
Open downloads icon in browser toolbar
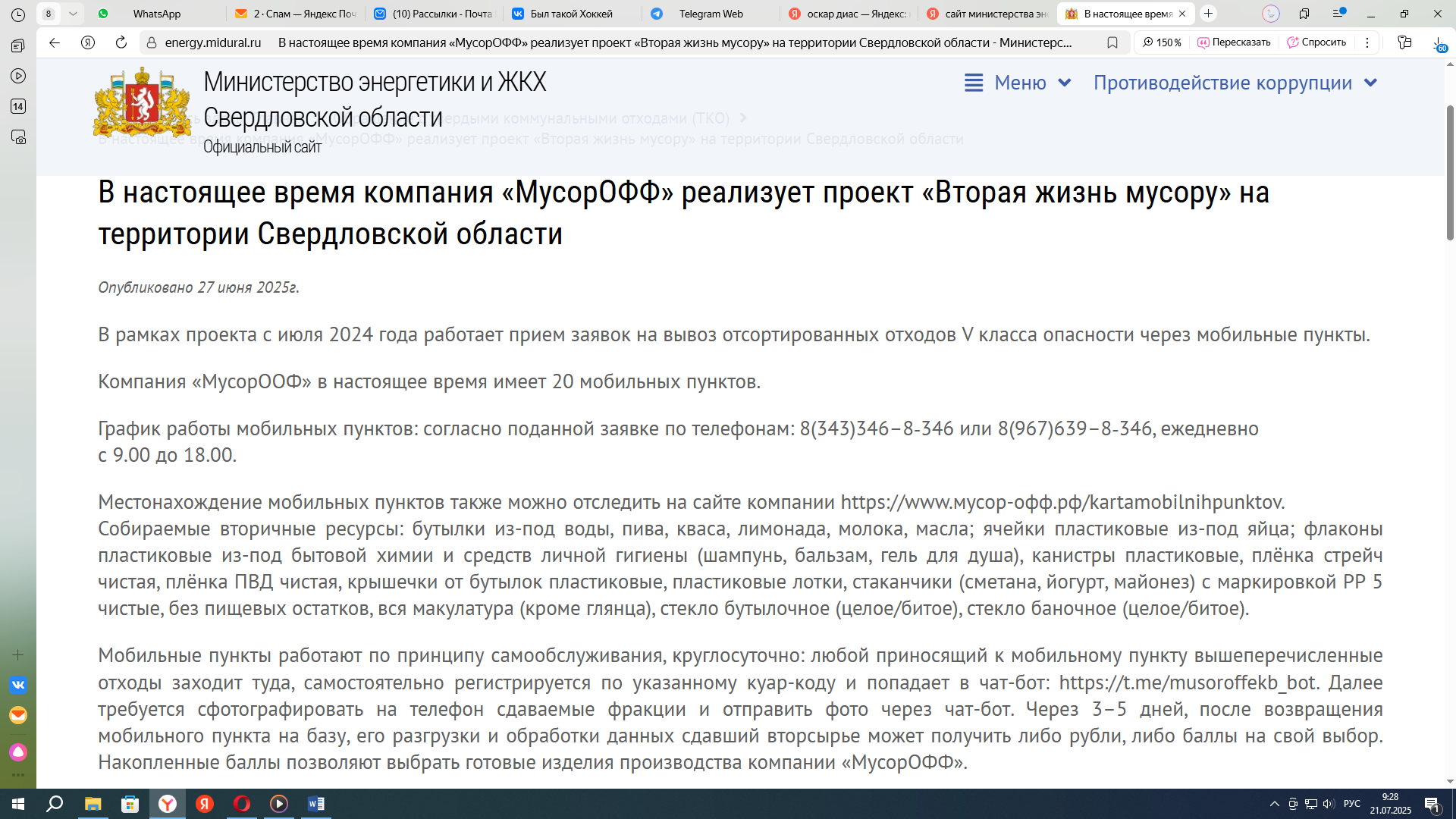tap(1439, 43)
